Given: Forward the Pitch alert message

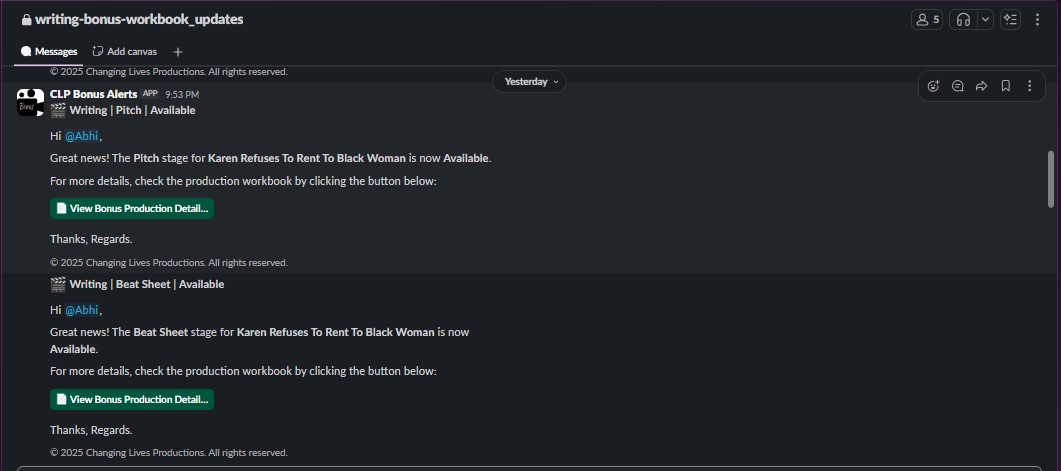Looking at the screenshot, I should click(x=981, y=86).
